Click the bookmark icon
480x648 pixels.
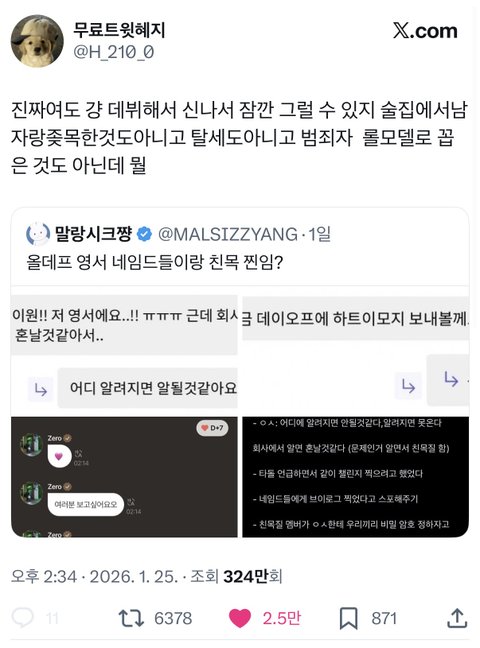click(x=349, y=619)
